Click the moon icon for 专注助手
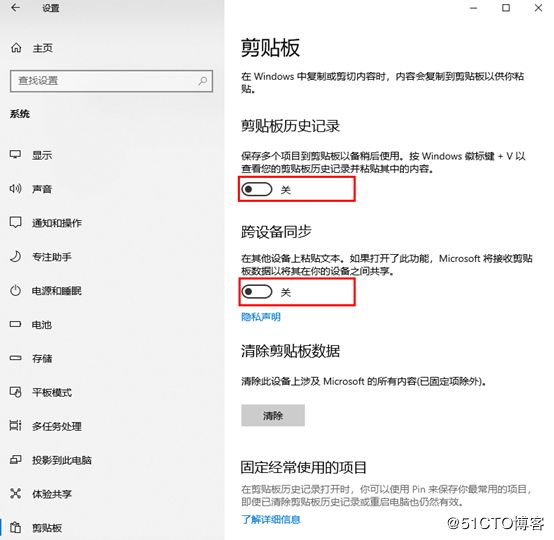Image resolution: width=554 pixels, height=540 pixels. click(15, 256)
